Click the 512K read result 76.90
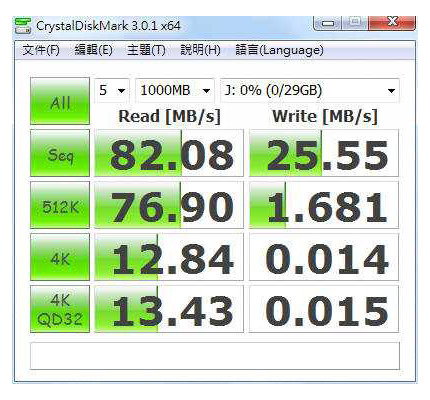Viewport: 430px width, 400px height. coord(169,205)
